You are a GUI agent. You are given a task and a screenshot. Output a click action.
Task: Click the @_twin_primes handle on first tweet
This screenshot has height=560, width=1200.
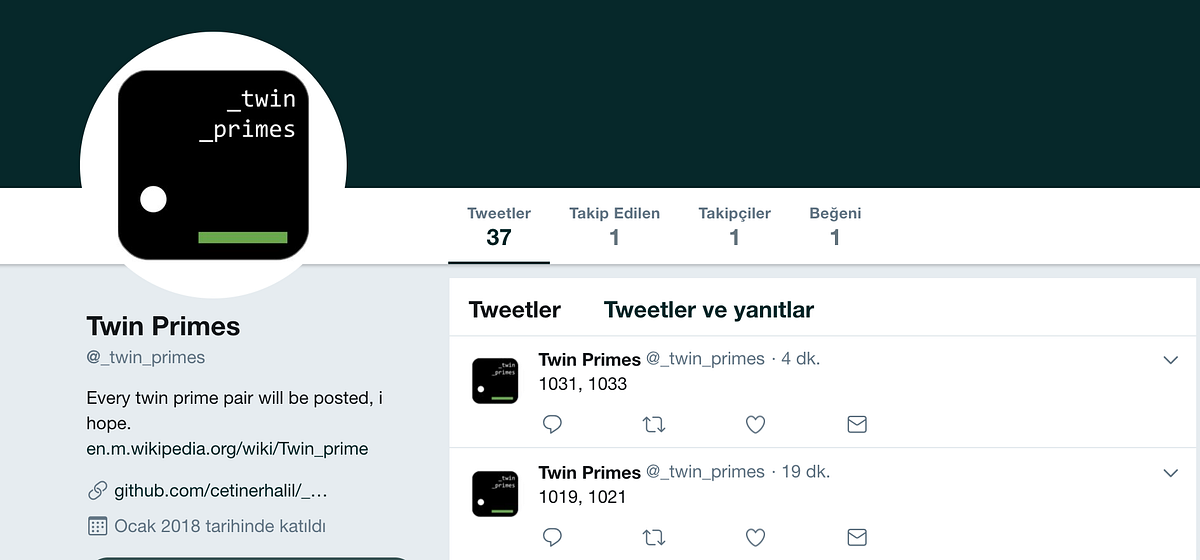(x=705, y=359)
